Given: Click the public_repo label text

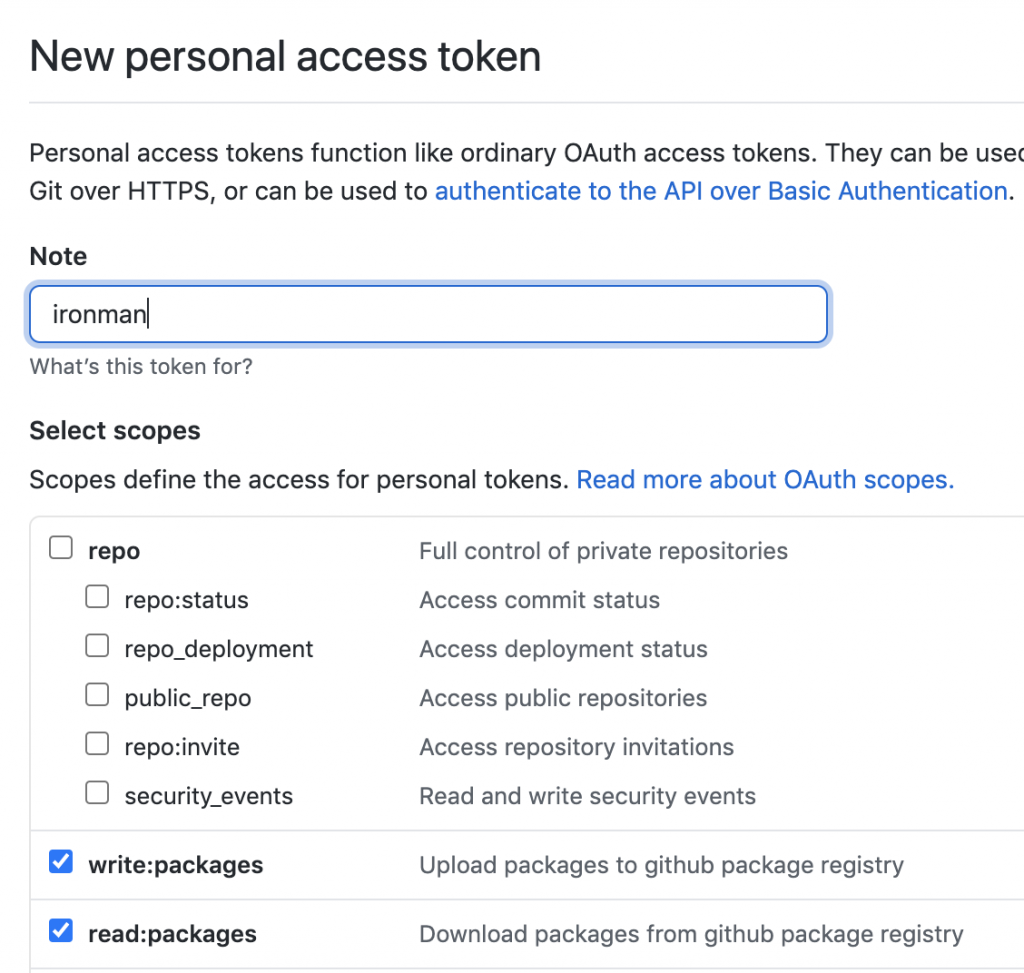Looking at the screenshot, I should pos(187,698).
